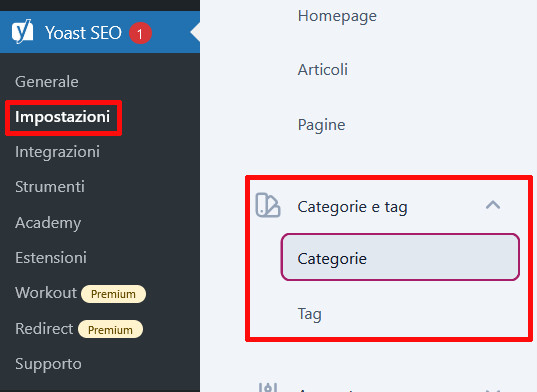
Task: Click the Categorie e tag section title
Action: pyautogui.click(x=352, y=207)
